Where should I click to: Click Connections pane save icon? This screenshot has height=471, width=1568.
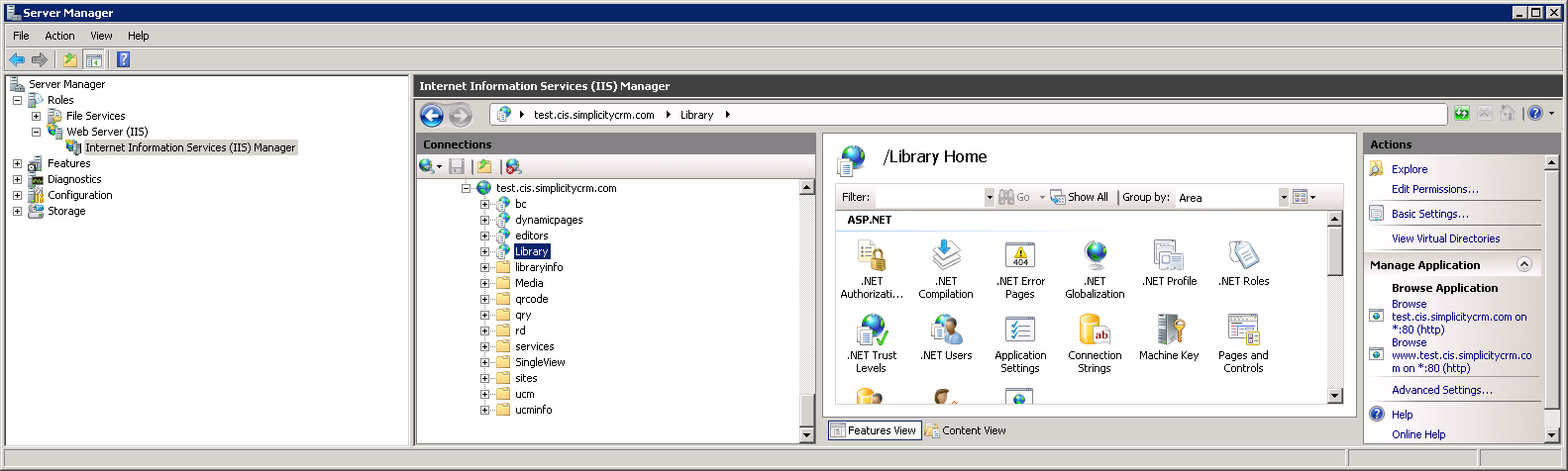pyautogui.click(x=457, y=166)
